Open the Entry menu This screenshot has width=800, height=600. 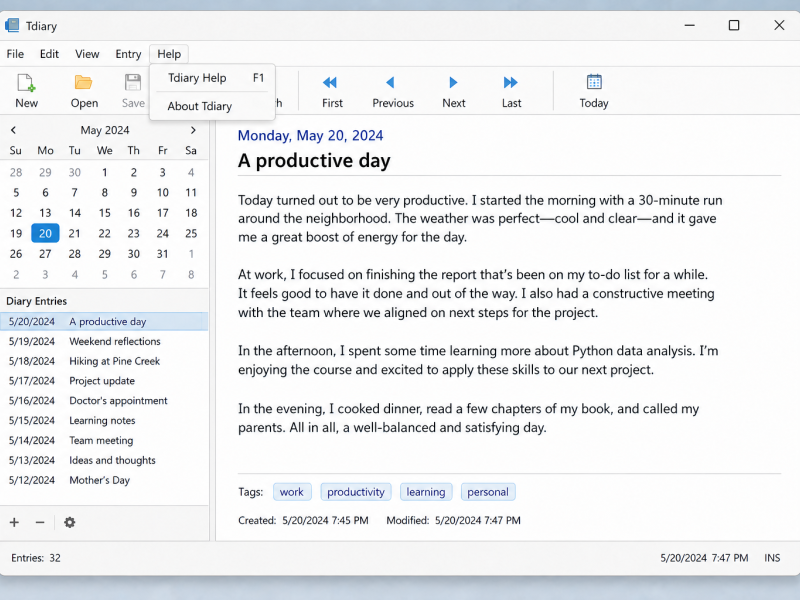point(128,54)
